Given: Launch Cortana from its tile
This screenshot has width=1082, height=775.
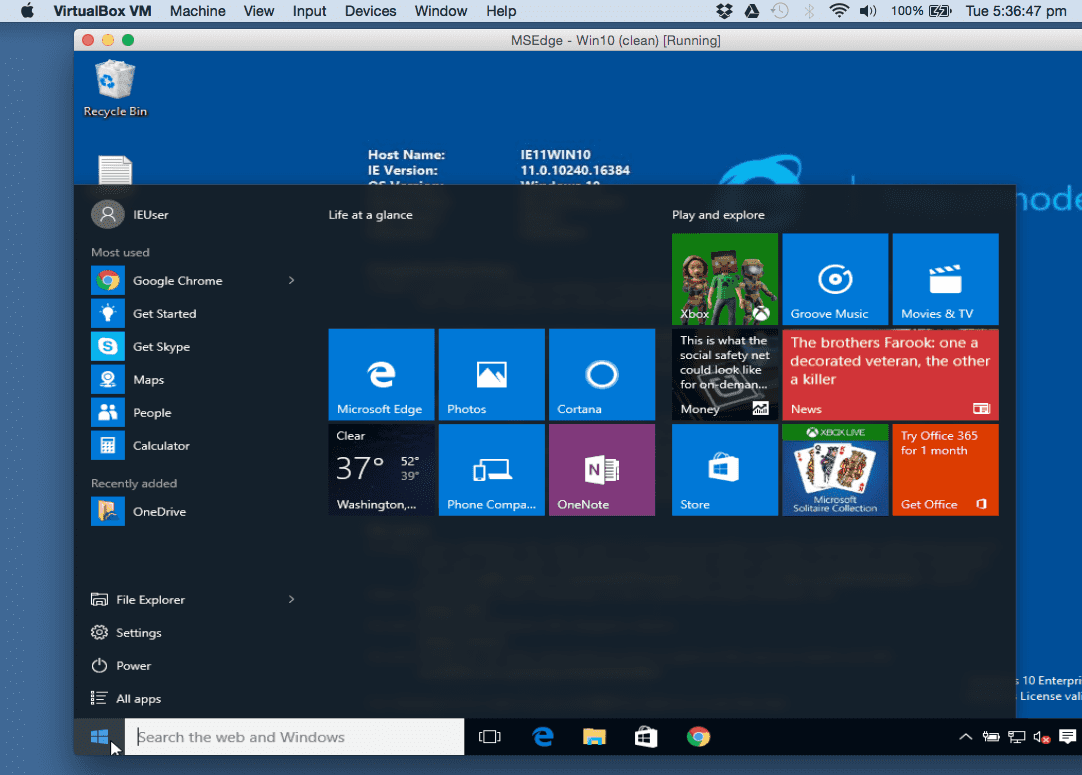Looking at the screenshot, I should (601, 374).
